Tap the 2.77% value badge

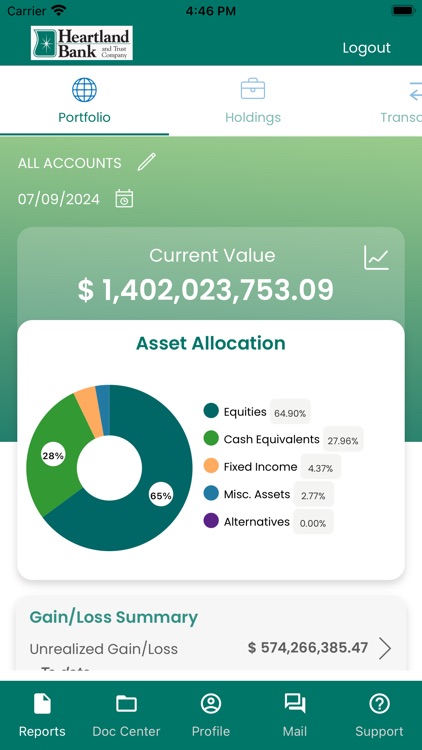pyautogui.click(x=313, y=495)
